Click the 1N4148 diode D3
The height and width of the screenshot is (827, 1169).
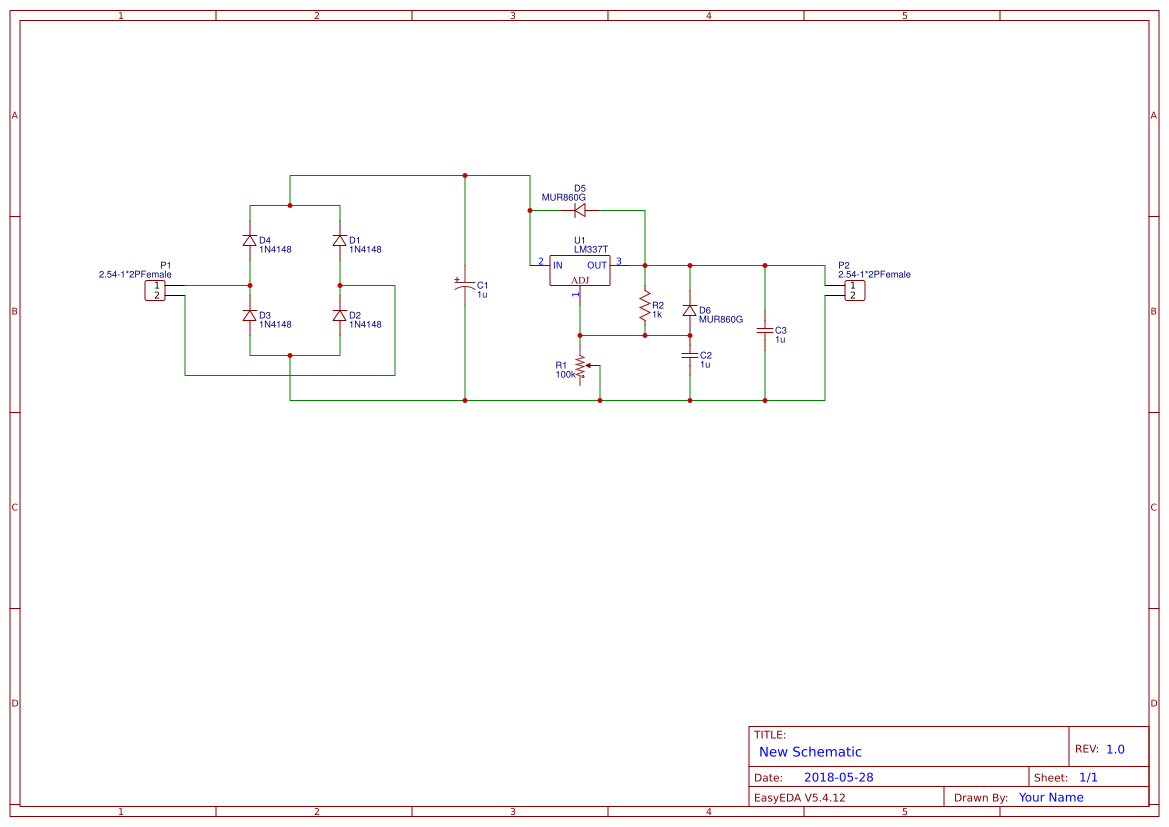(249, 315)
